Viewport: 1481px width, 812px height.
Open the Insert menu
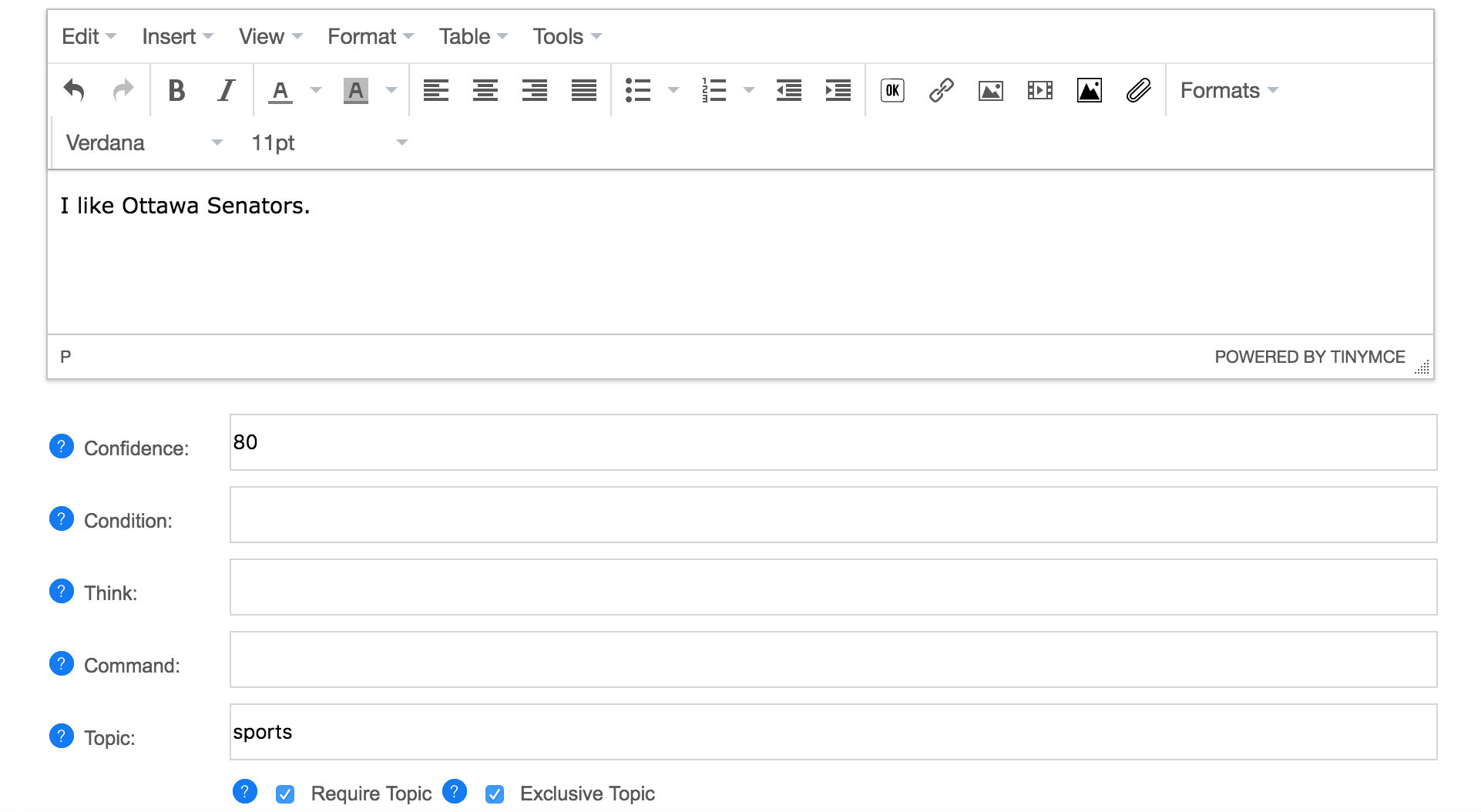[x=177, y=36]
